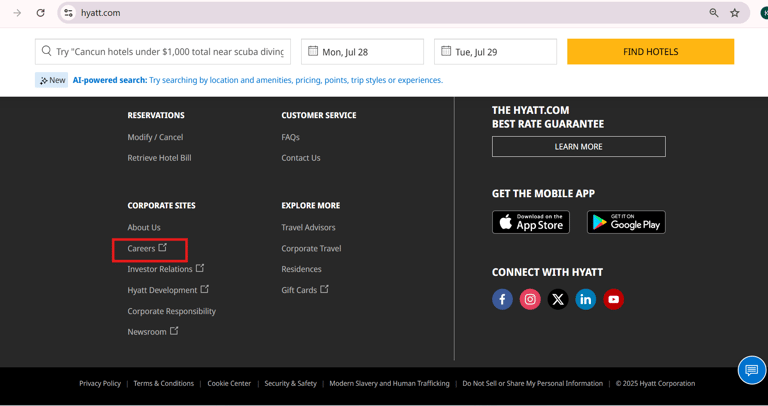Click the CONNECT WITH HYATT heading
The height and width of the screenshot is (406, 768).
click(x=547, y=272)
